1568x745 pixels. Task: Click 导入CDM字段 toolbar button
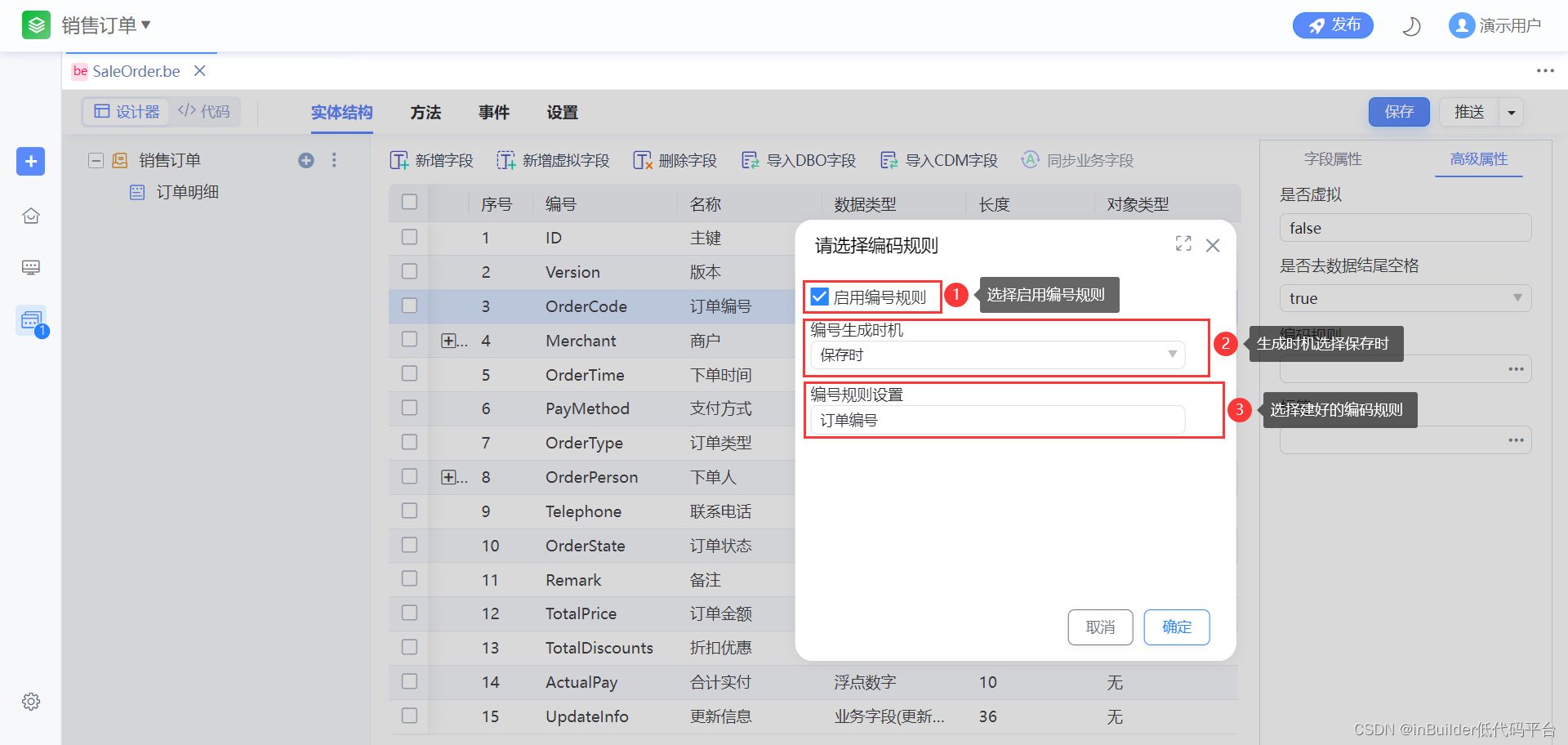(x=939, y=161)
